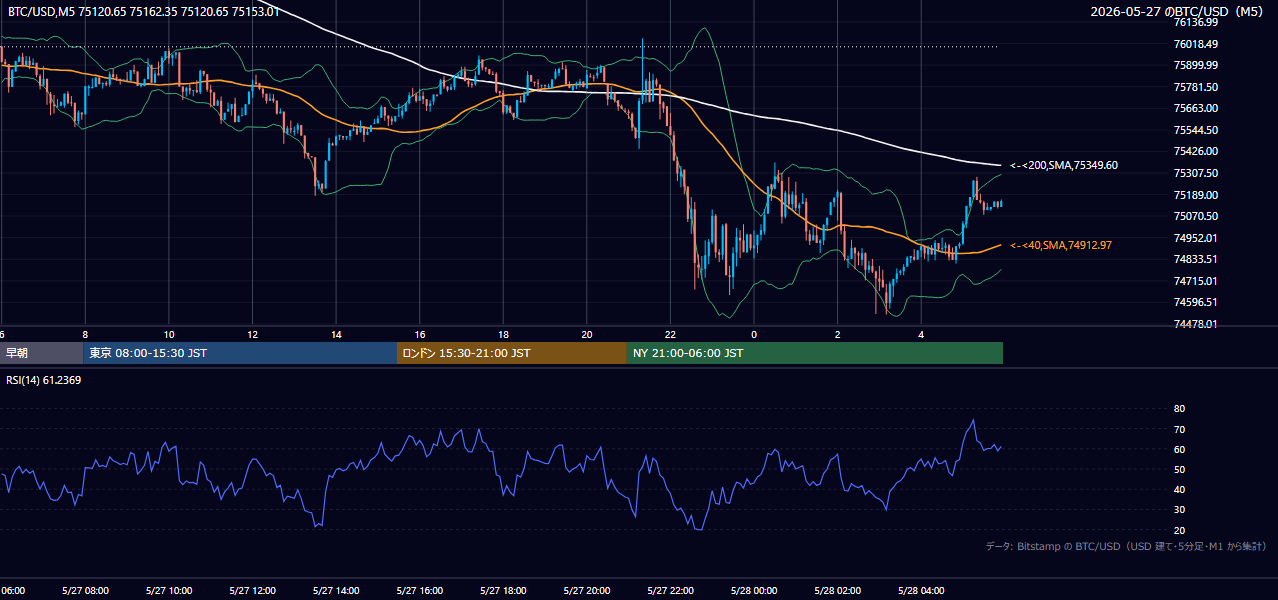Click the chart hour label 18 under the candles
1278x600 pixels.
point(503,334)
